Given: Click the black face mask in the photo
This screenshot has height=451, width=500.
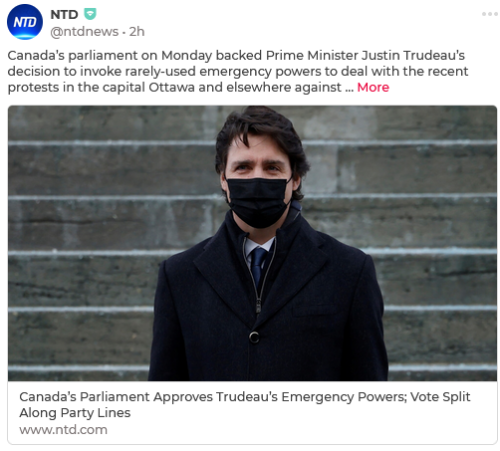Looking at the screenshot, I should pos(258,201).
